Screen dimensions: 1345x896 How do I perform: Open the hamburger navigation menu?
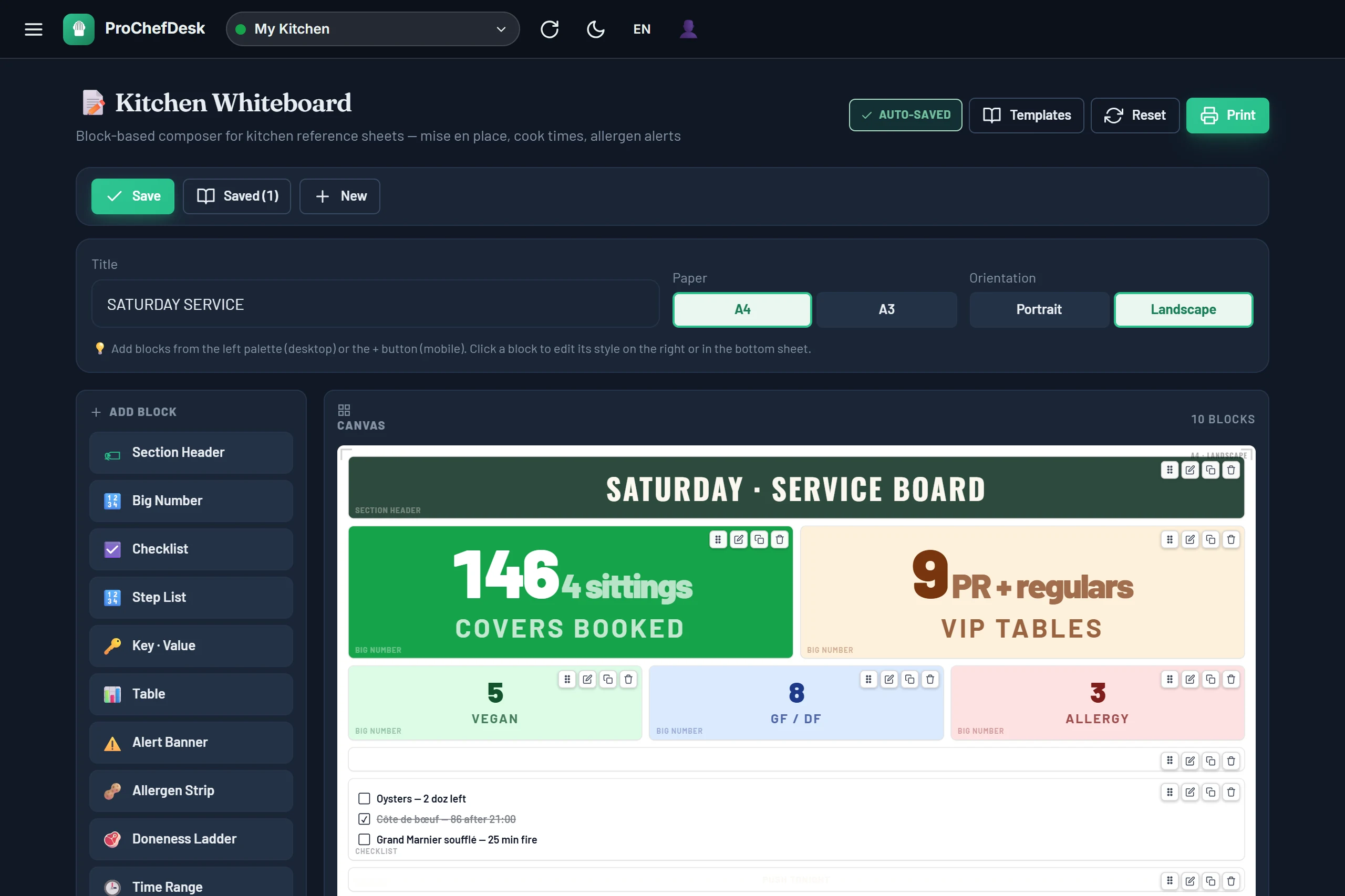tap(34, 29)
